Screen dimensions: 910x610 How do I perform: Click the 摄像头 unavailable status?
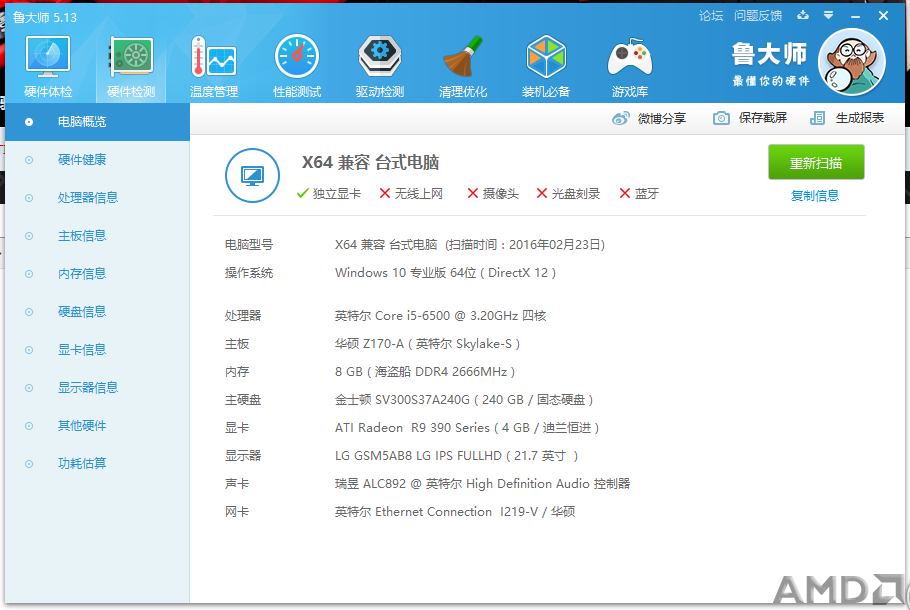click(x=493, y=194)
